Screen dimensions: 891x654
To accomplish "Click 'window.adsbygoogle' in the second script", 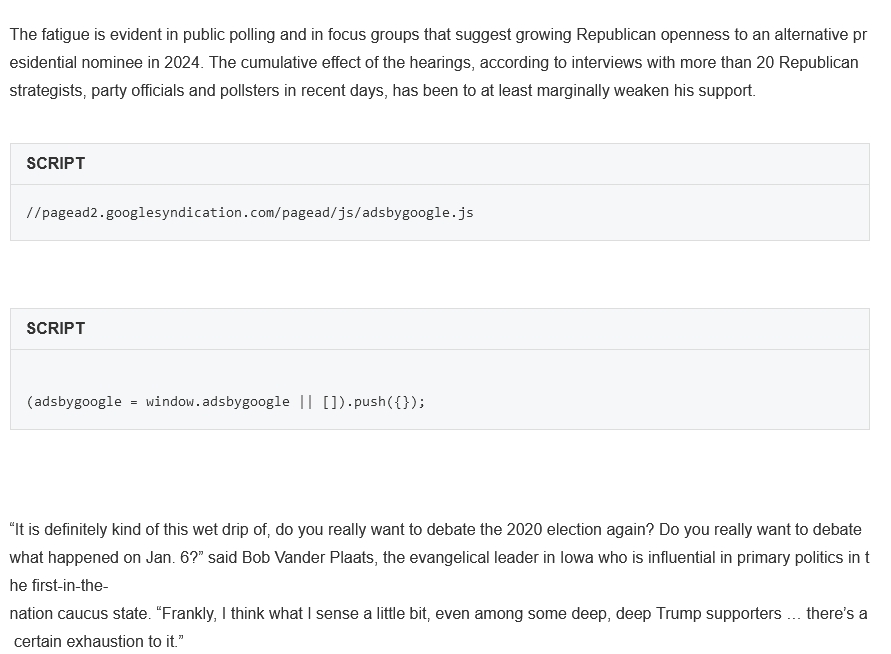I will [218, 402].
